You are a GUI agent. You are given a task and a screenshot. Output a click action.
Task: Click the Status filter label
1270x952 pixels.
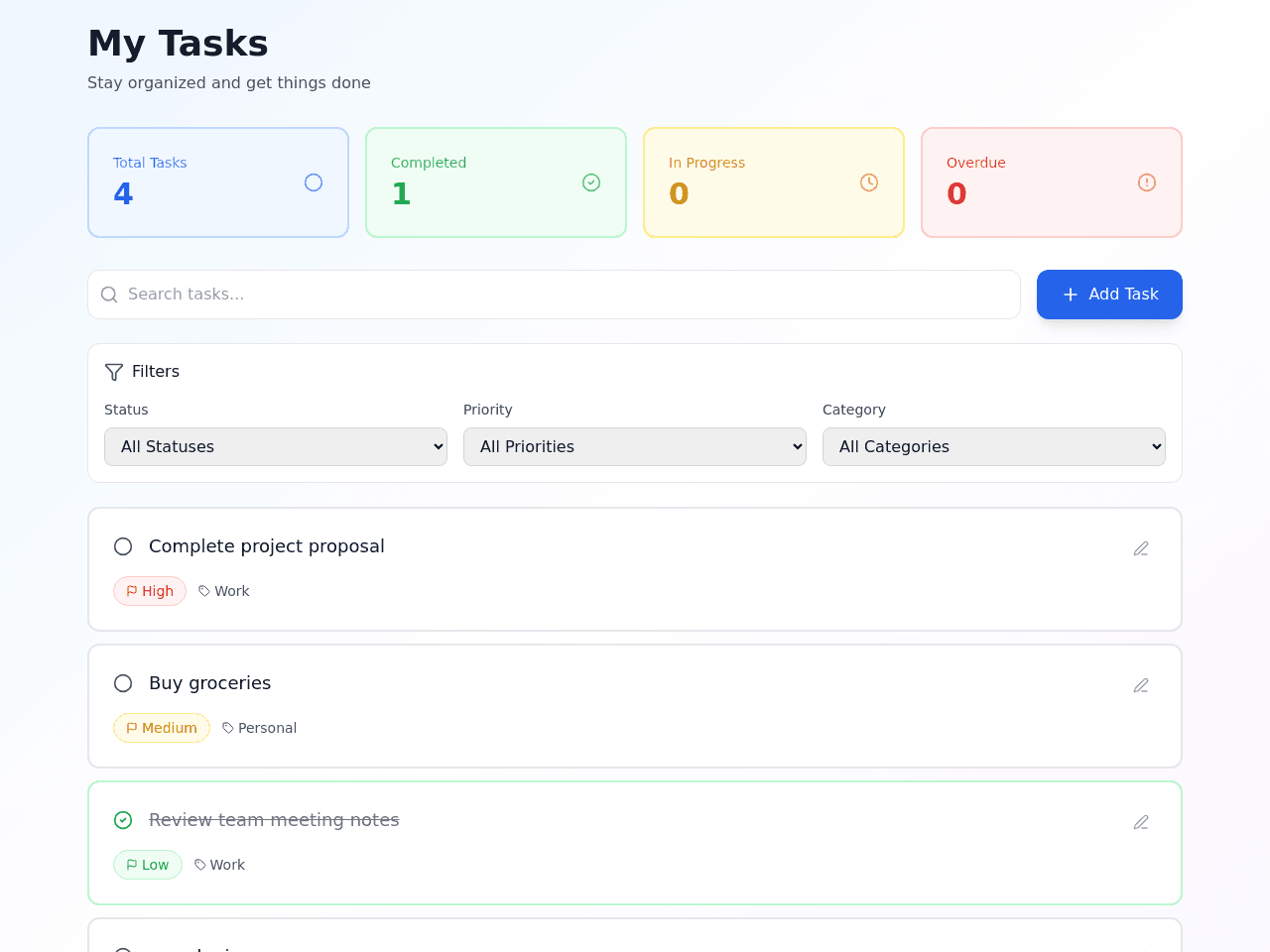[126, 410]
